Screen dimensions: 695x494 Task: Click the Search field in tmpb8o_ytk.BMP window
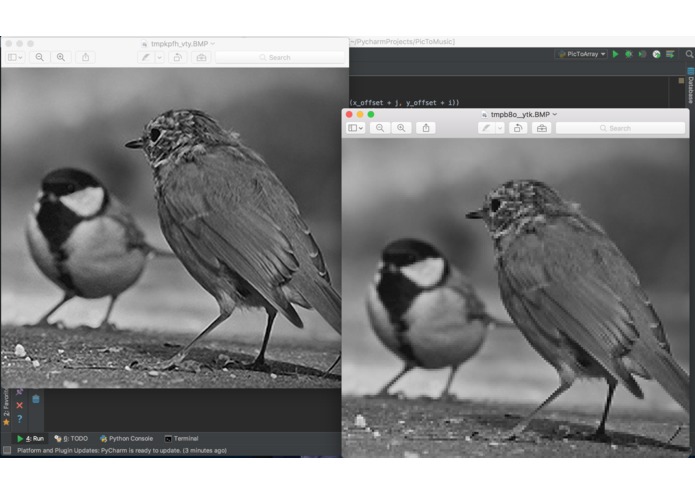(x=620, y=128)
